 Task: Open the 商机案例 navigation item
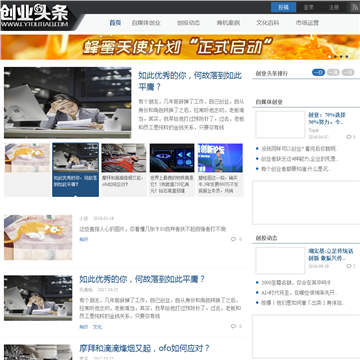click(228, 23)
